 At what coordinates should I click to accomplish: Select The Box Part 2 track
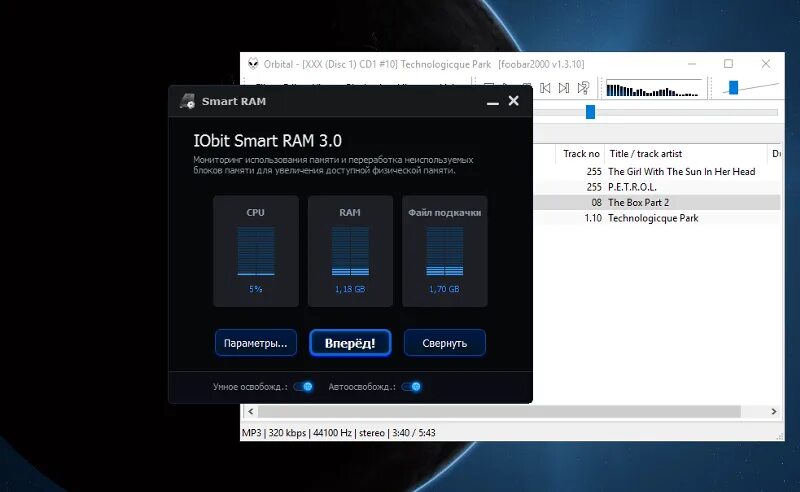click(x=638, y=203)
